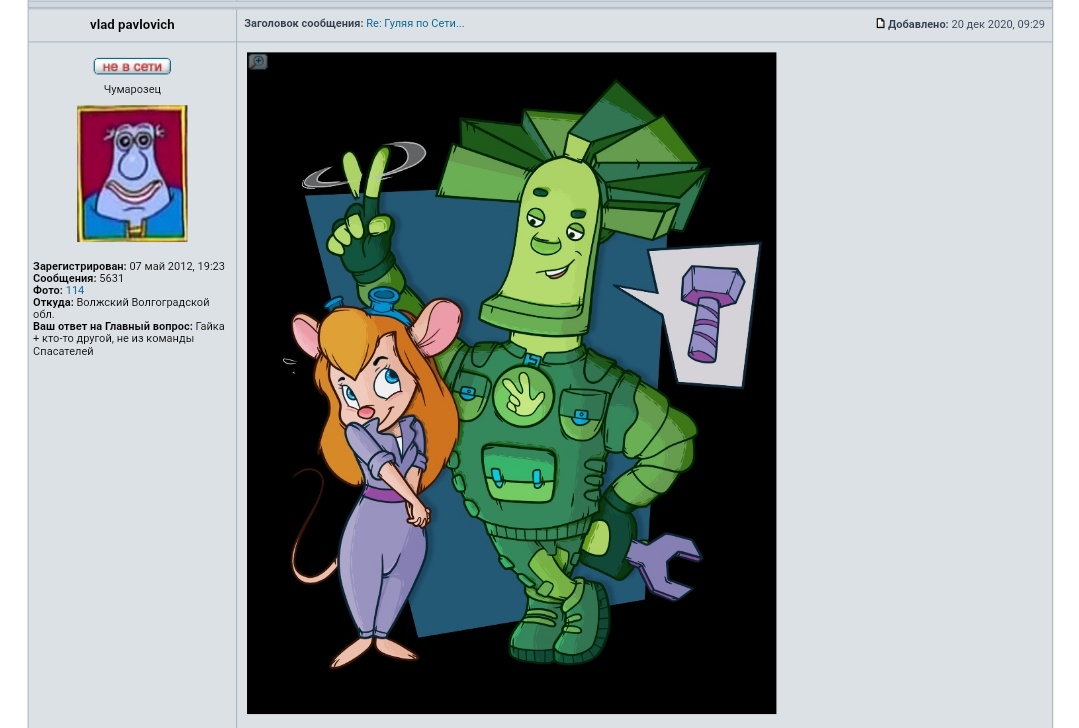The image size is (1079, 728).
Task: Open the attached Gadget and Fixik artwork
Action: pos(511,383)
